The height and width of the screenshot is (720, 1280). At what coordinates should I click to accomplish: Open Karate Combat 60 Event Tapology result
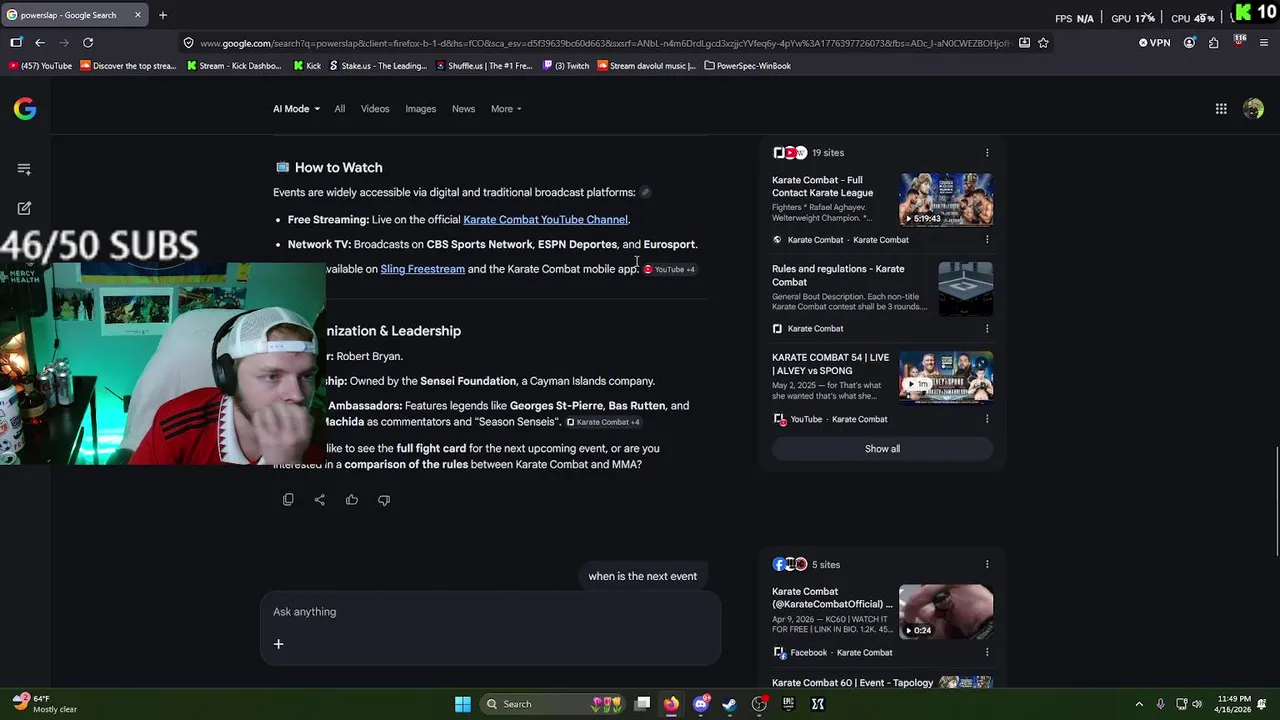[x=852, y=683]
